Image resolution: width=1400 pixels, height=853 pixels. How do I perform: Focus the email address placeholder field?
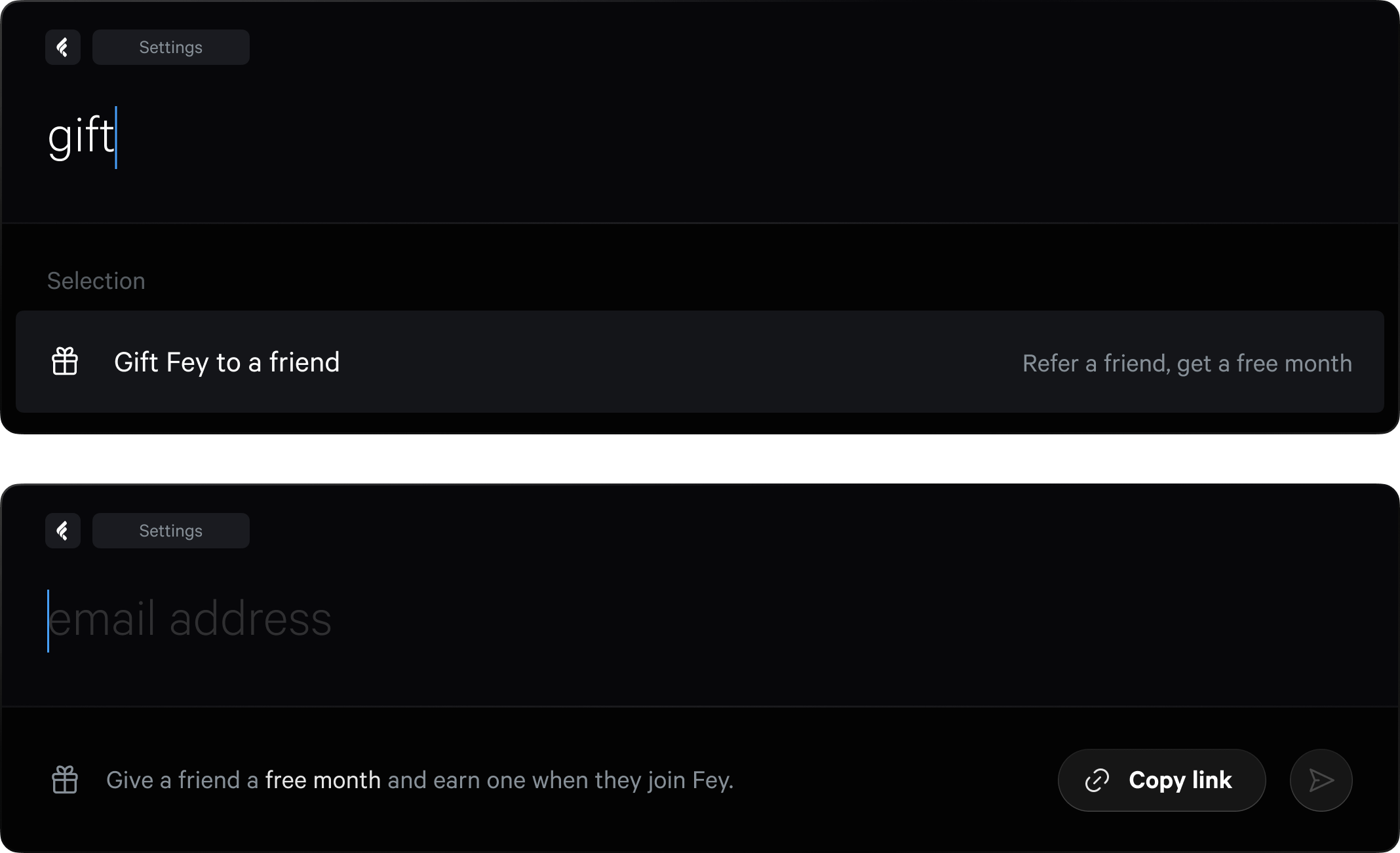tap(190, 620)
